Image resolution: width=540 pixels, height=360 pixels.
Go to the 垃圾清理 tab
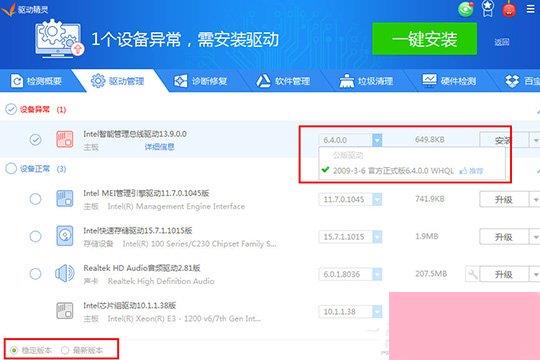point(366,81)
